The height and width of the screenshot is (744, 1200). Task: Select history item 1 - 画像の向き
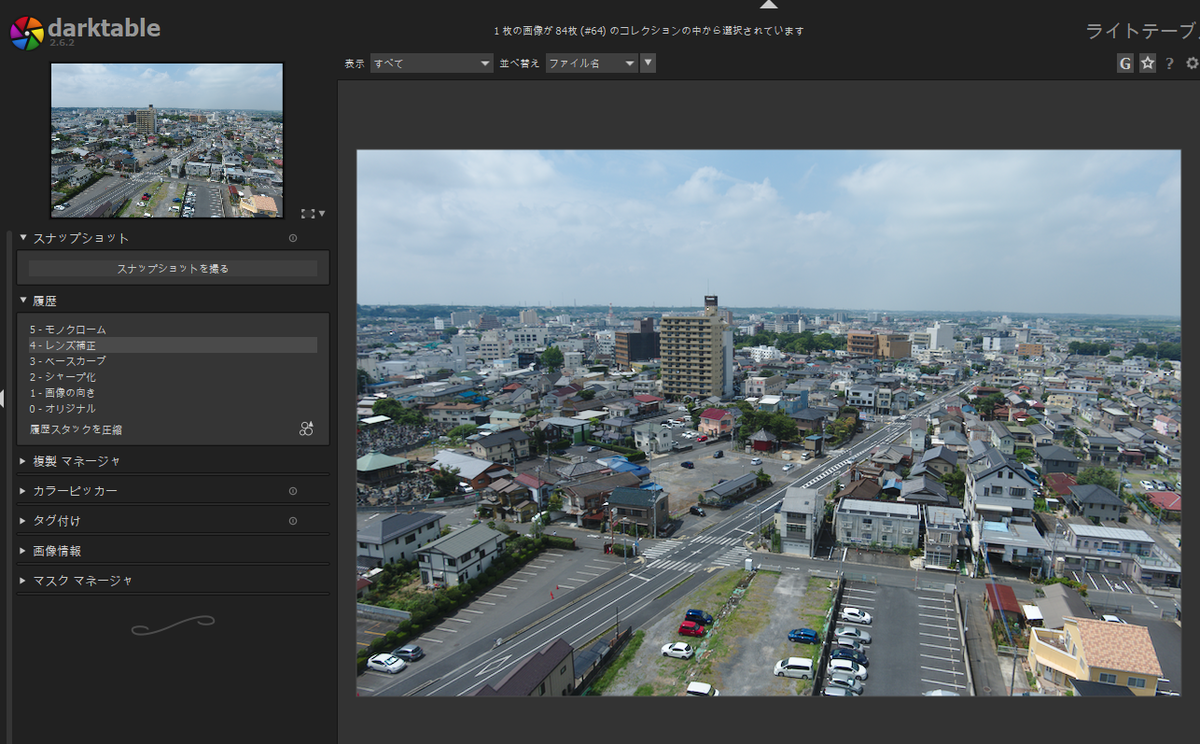(x=173, y=393)
